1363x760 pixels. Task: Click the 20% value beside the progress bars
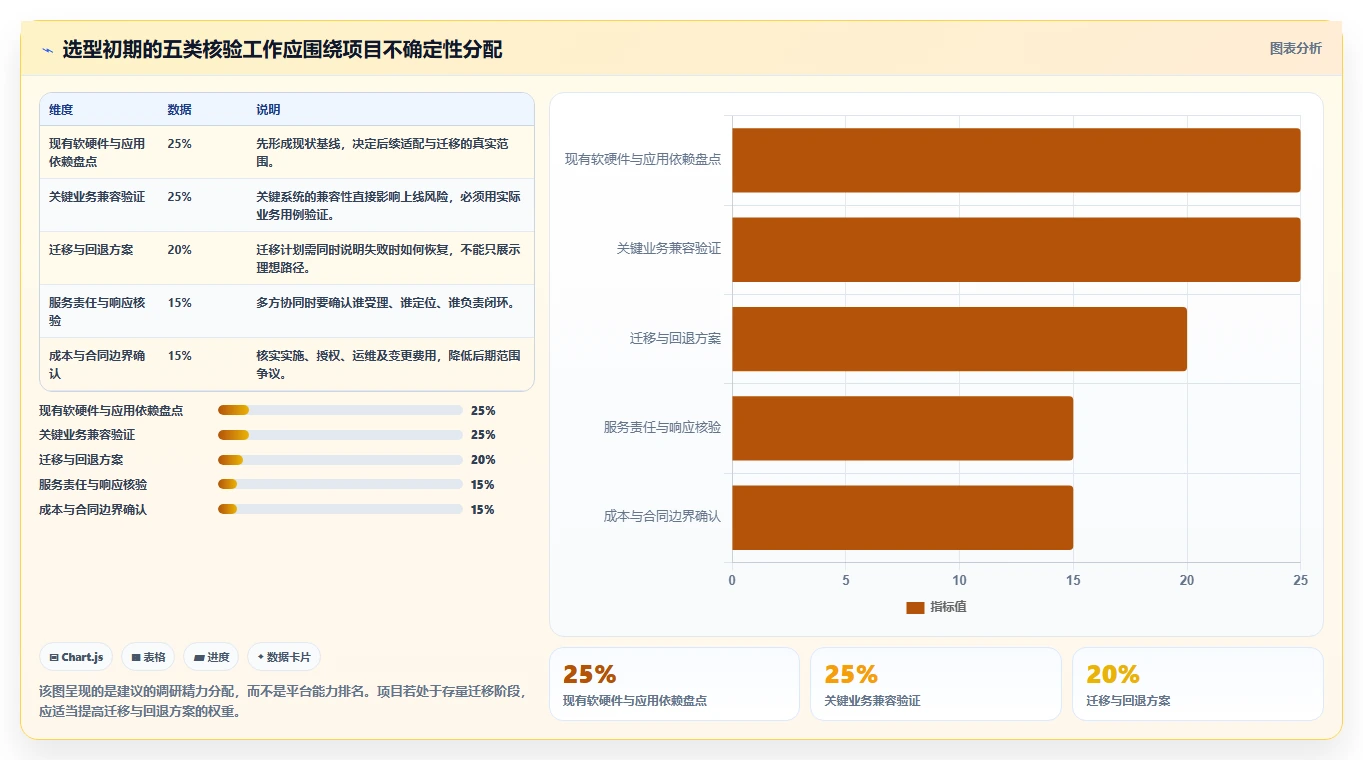(x=483, y=460)
